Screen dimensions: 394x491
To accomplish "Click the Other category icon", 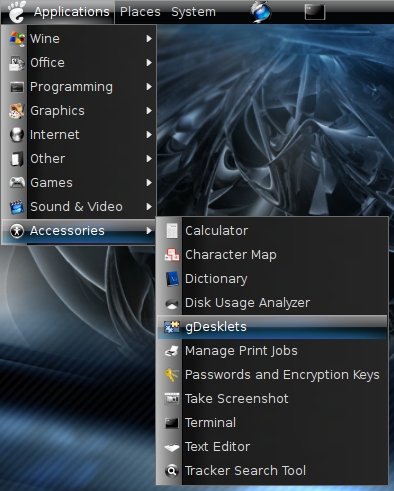I will [17, 159].
